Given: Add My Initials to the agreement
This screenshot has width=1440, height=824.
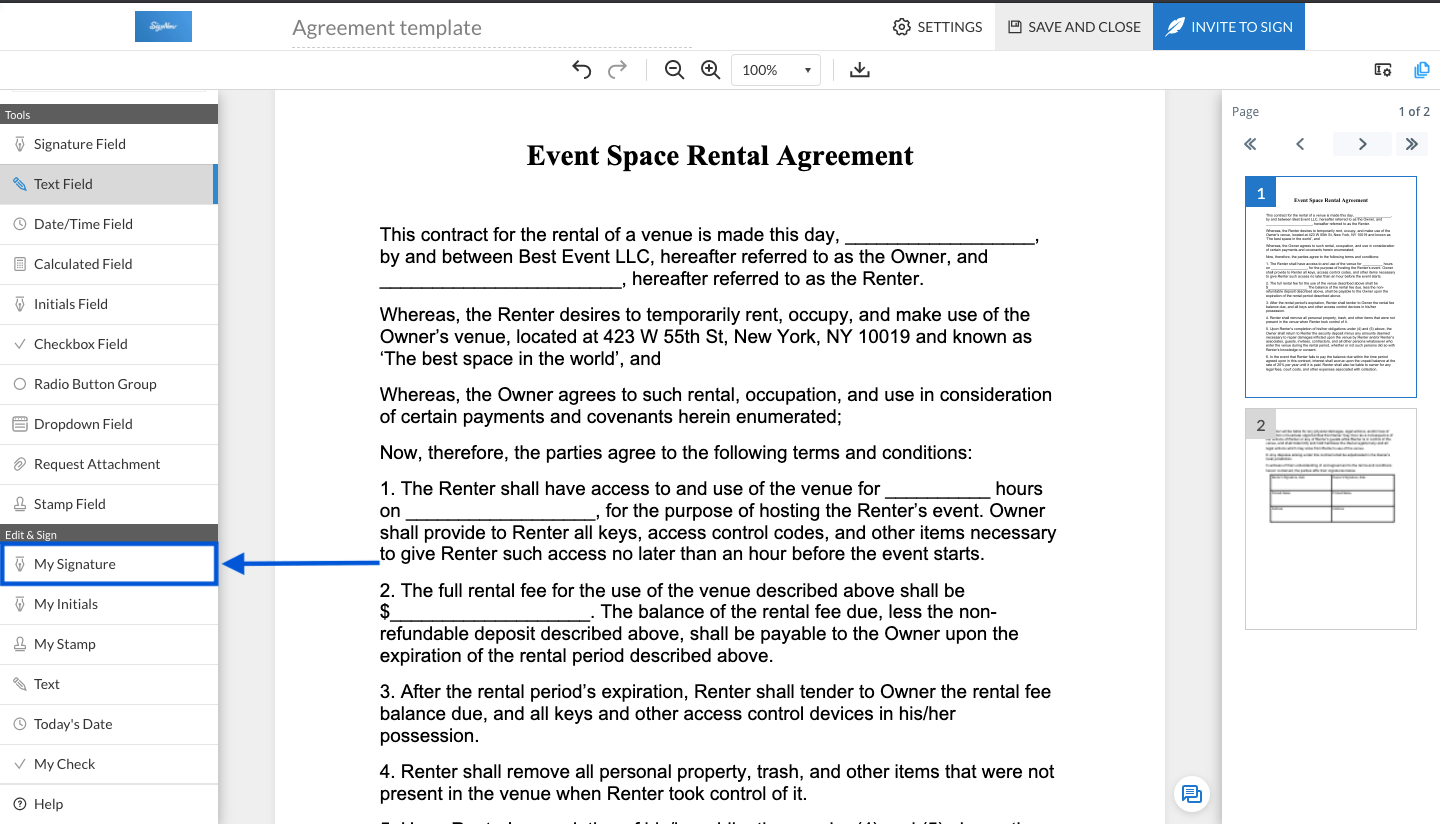Looking at the screenshot, I should coord(66,603).
